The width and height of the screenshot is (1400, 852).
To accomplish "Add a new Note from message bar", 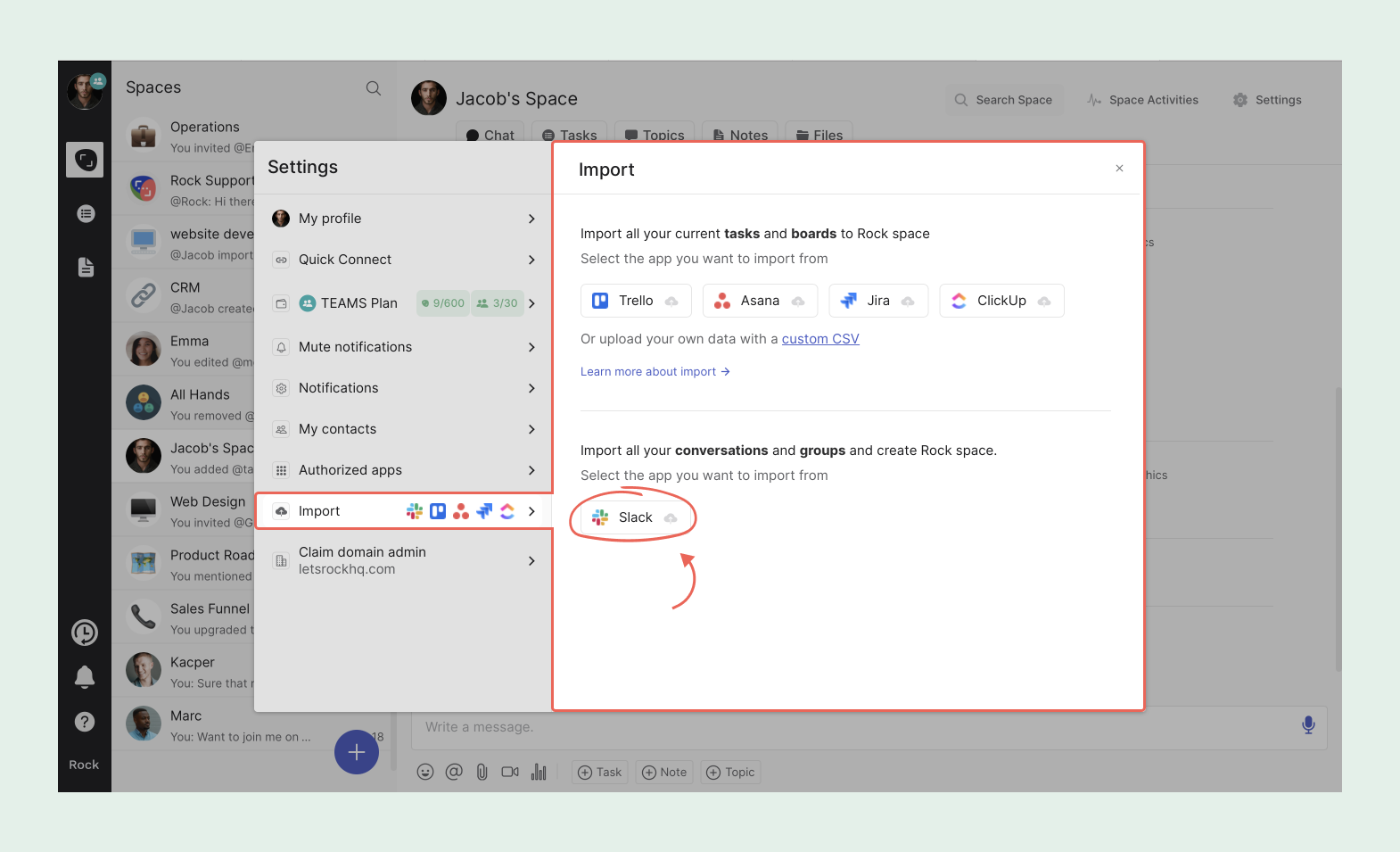I will click(664, 773).
